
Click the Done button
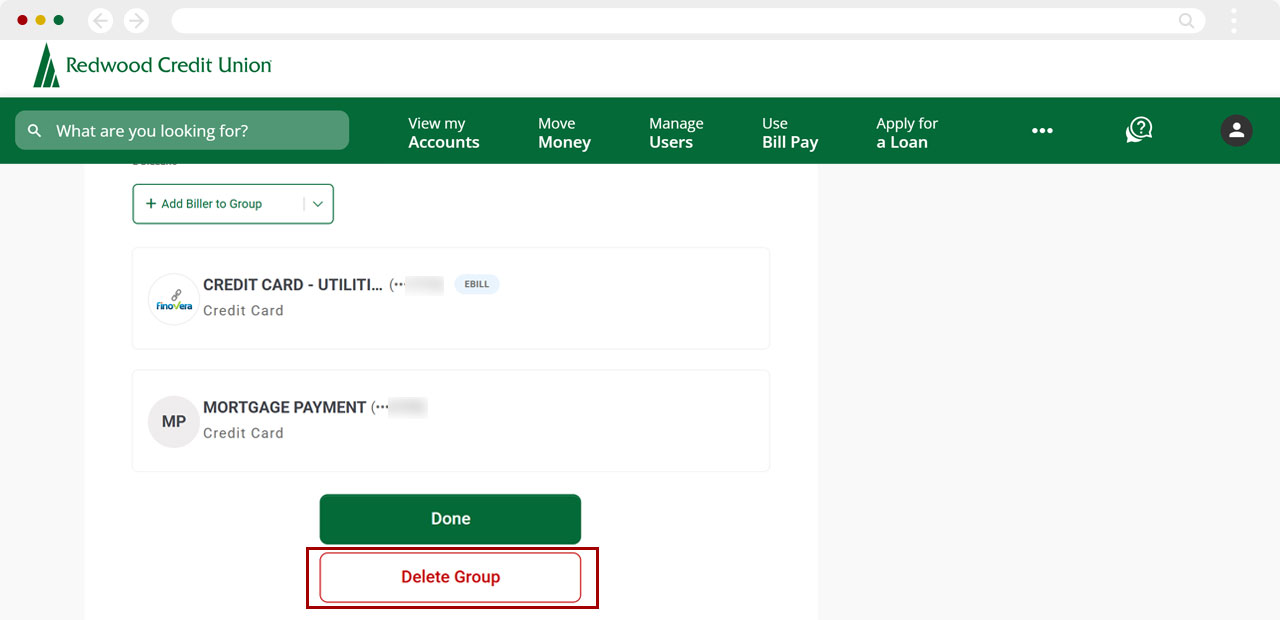[450, 518]
